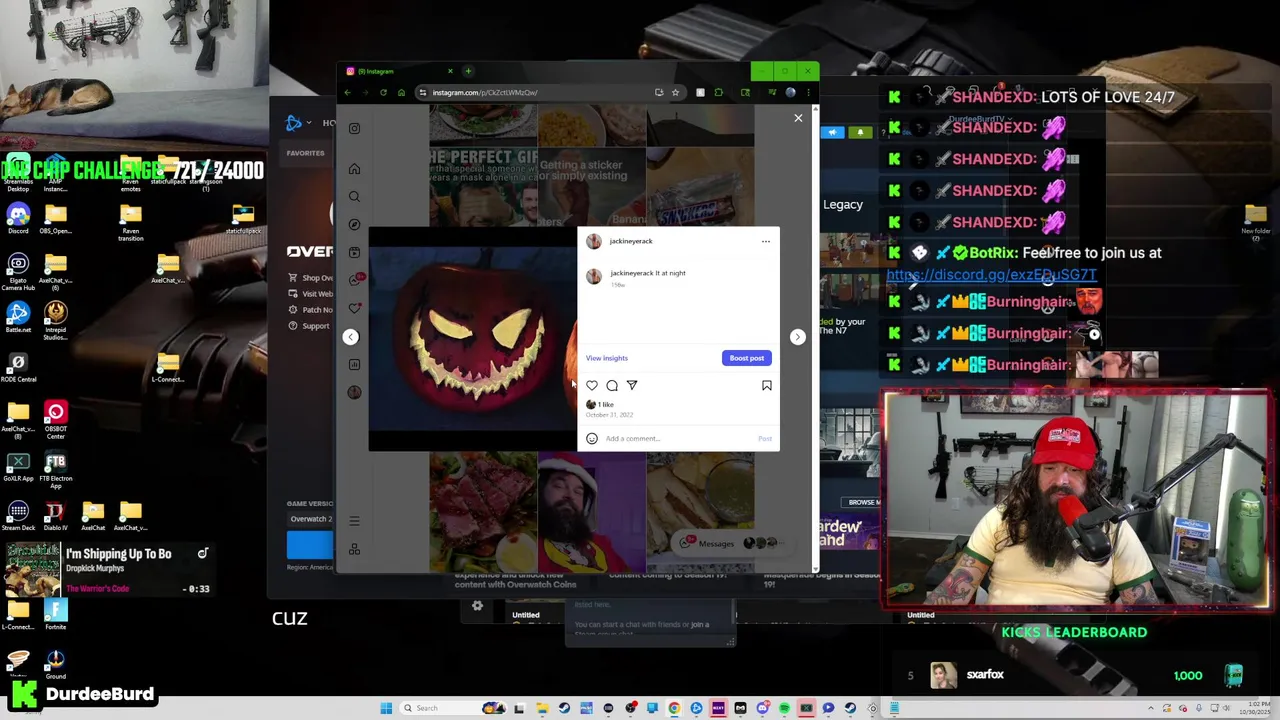Click the 1 like count text

point(606,404)
